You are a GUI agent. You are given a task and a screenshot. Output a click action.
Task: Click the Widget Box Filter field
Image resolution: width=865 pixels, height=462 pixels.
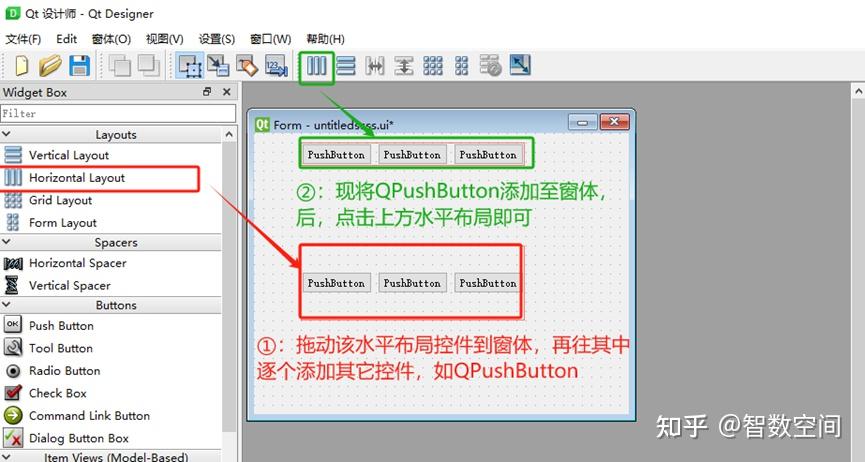tap(118, 113)
